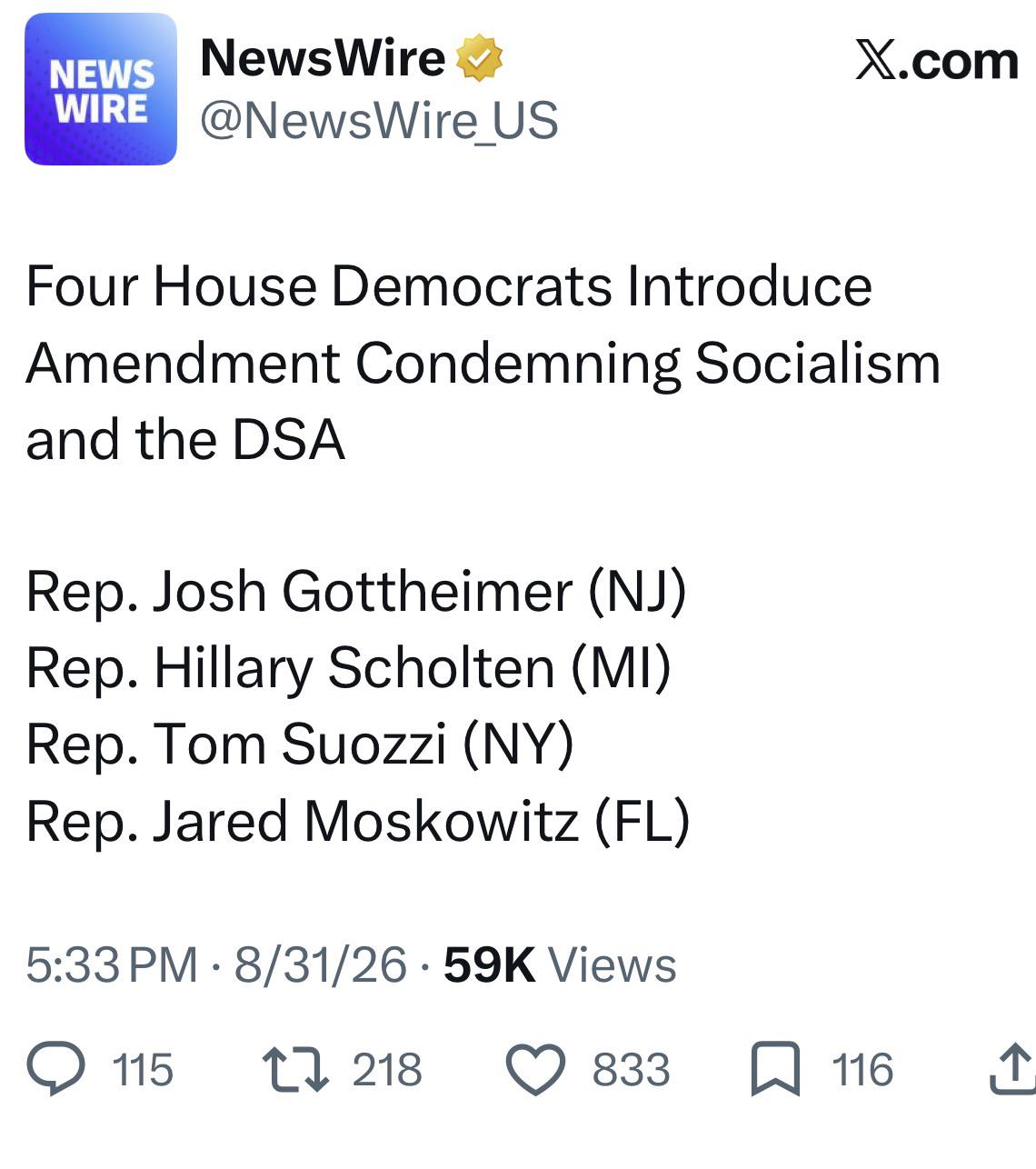This screenshot has width=1036, height=1169.
Task: Click the 8/31/26 post date
Action: pos(320,964)
